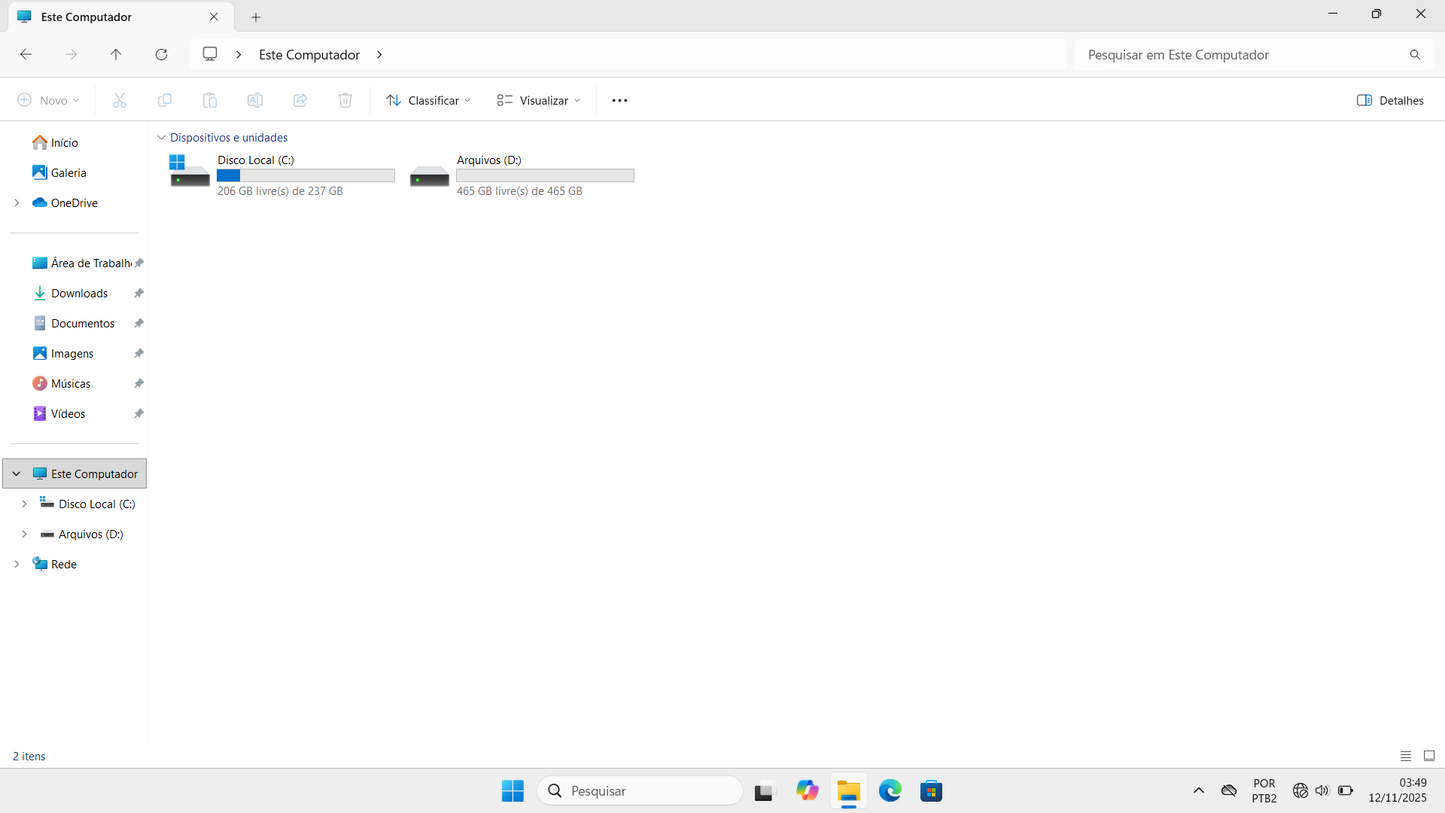The height and width of the screenshot is (813, 1445).
Task: Expand Disco Local (C:) in the sidebar tree
Action: pos(25,503)
